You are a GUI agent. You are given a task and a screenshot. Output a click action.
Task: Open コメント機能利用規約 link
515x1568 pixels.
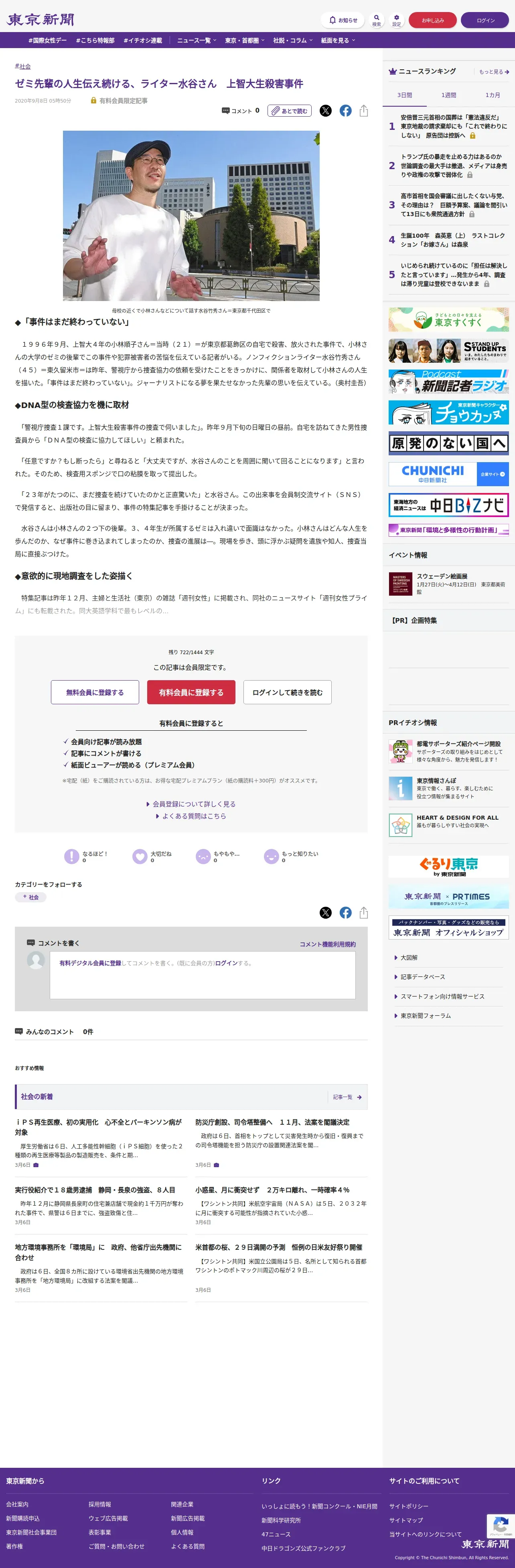click(327, 944)
